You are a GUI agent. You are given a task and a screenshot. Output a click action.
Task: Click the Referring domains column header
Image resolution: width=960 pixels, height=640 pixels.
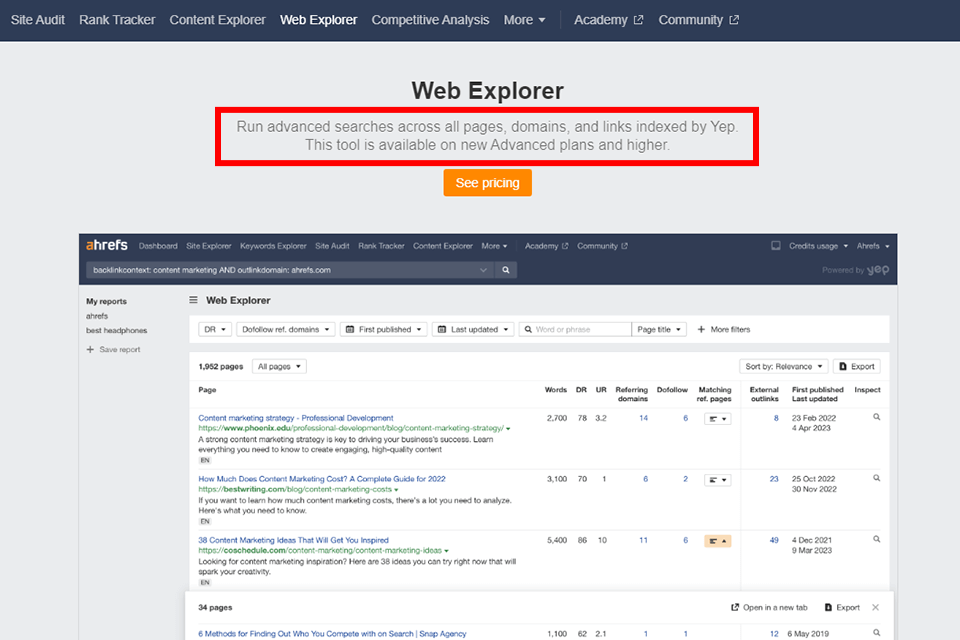(631, 394)
